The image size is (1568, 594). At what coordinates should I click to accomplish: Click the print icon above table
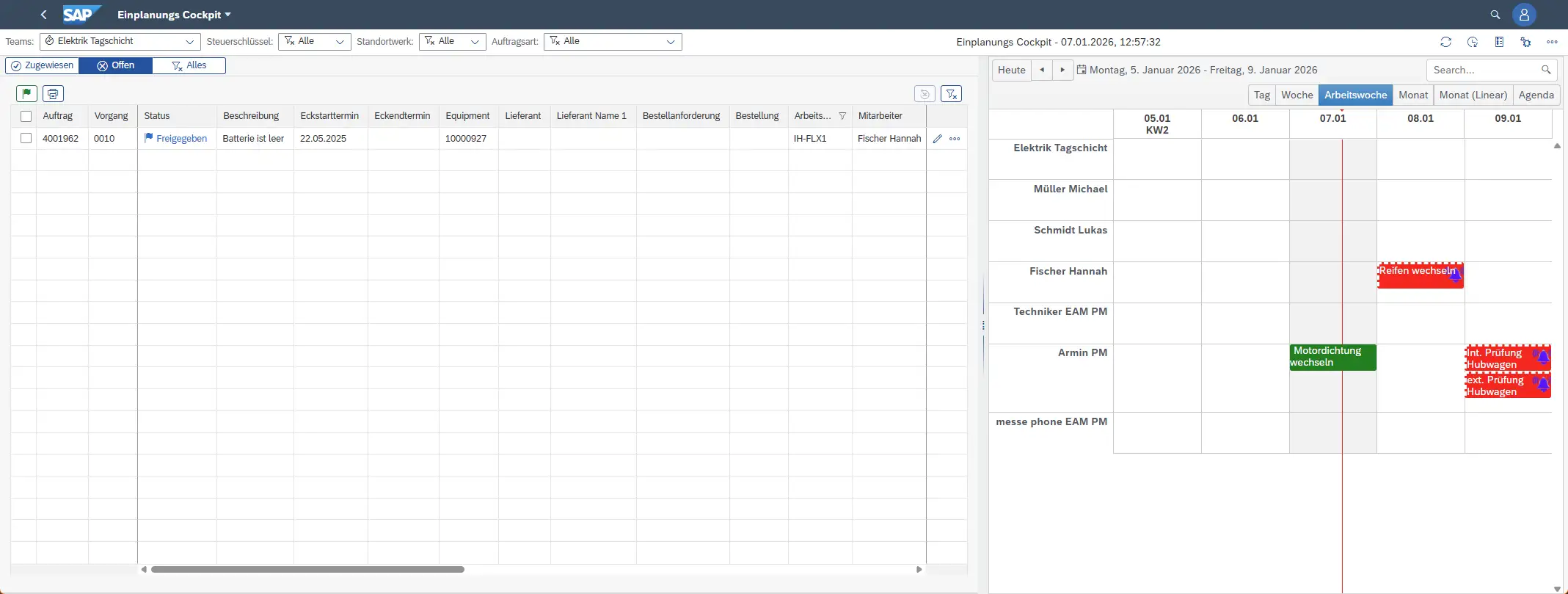(x=53, y=93)
